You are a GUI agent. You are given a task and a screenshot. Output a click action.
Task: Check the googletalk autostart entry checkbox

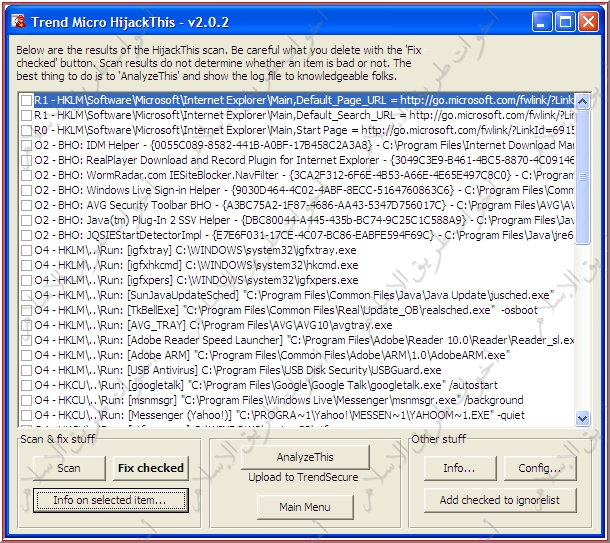[26, 385]
